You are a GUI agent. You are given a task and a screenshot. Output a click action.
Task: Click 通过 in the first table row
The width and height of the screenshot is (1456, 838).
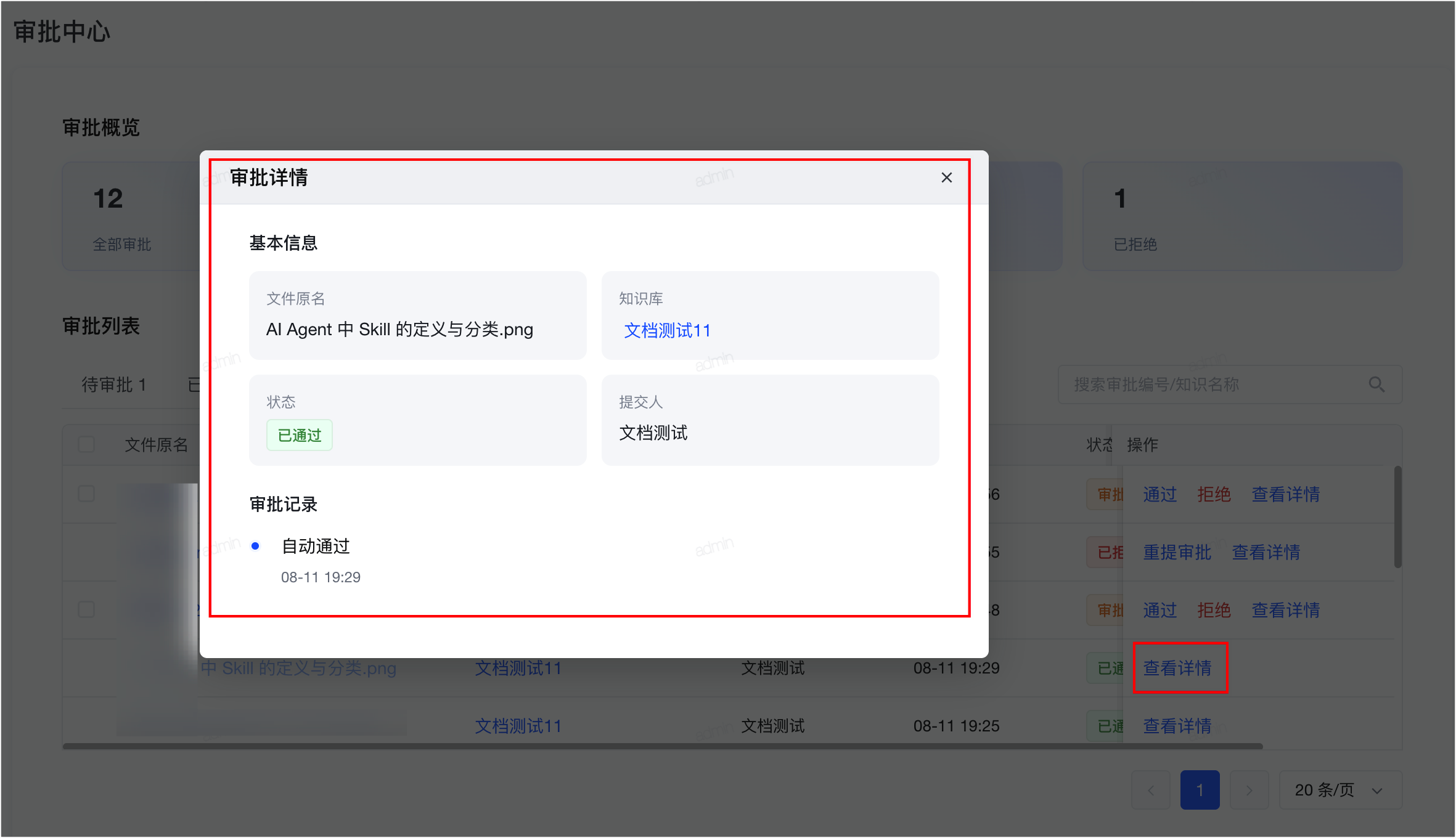coord(1160,494)
